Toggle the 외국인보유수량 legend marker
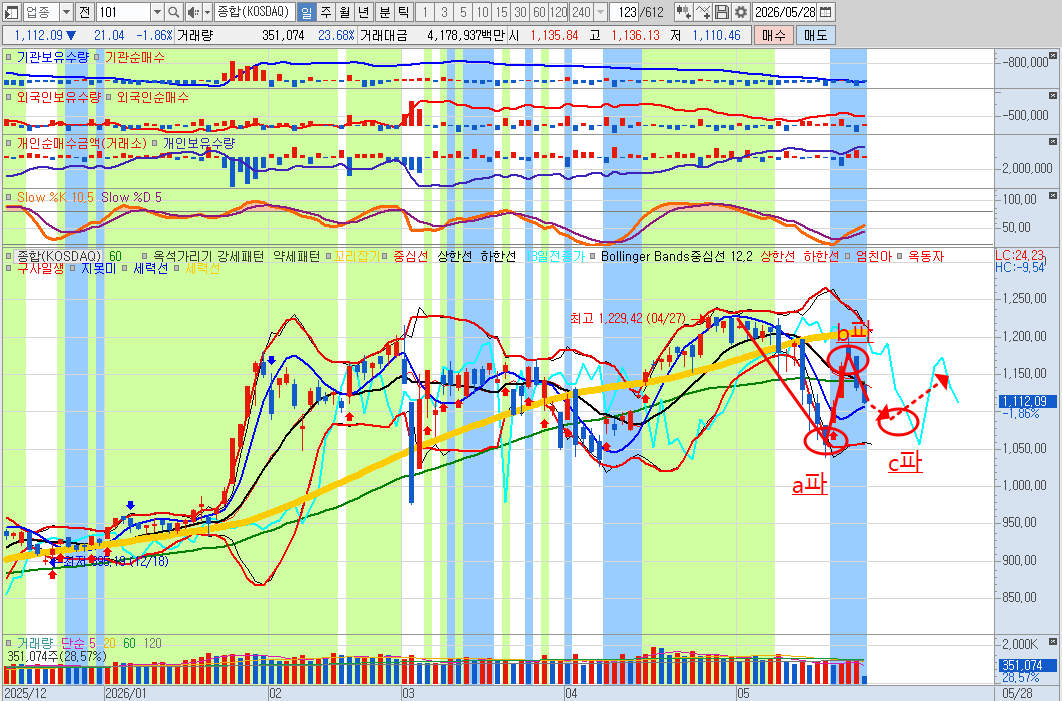This screenshot has width=1062, height=701. click(9, 98)
